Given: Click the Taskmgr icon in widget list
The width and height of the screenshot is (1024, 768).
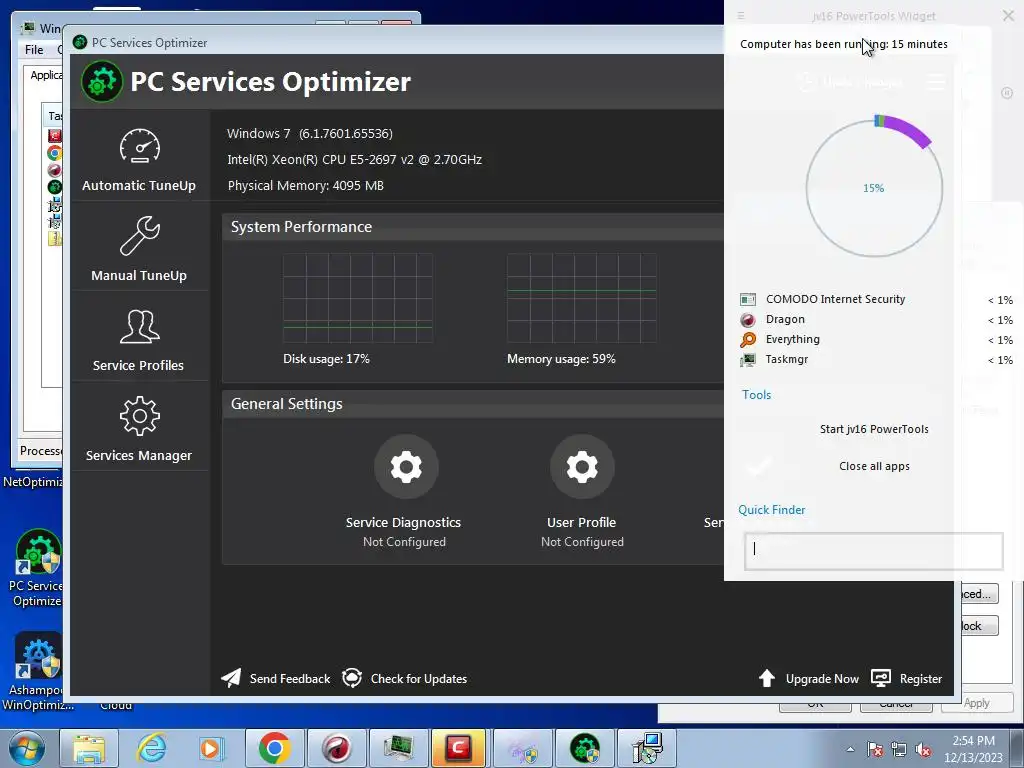Looking at the screenshot, I should (748, 360).
